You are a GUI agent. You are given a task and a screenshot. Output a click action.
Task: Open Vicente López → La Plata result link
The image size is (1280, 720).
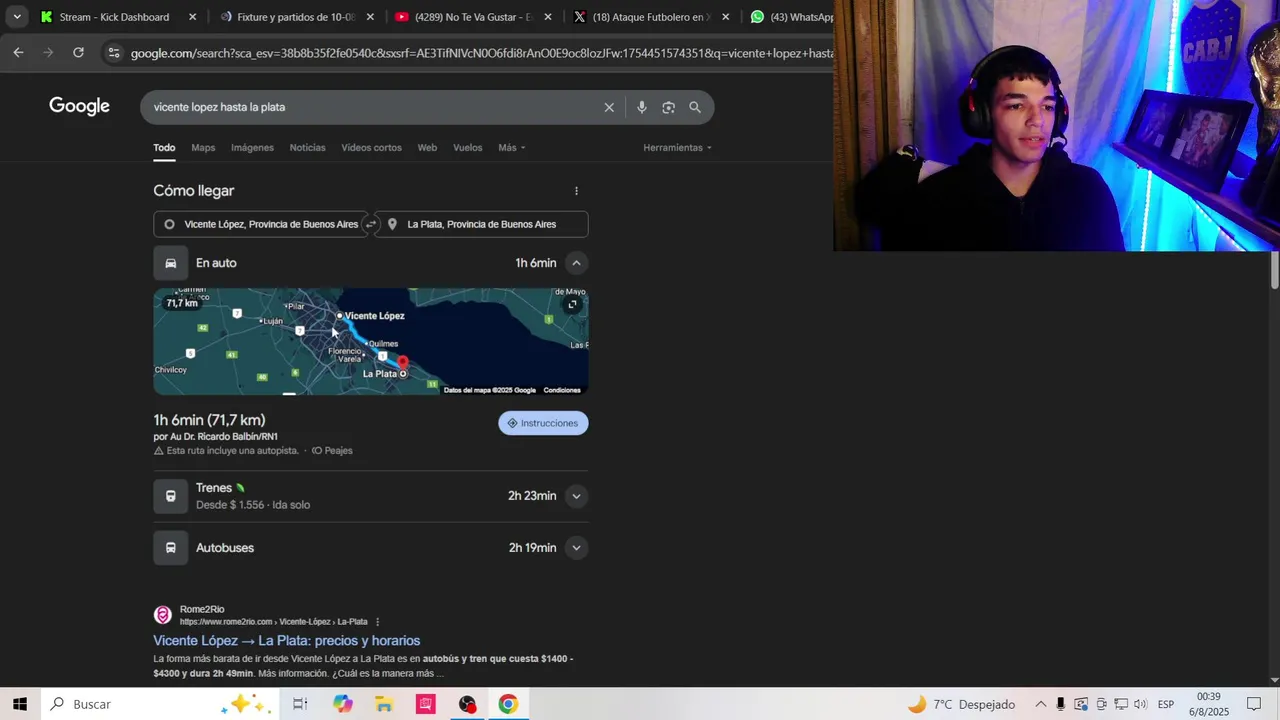point(286,641)
